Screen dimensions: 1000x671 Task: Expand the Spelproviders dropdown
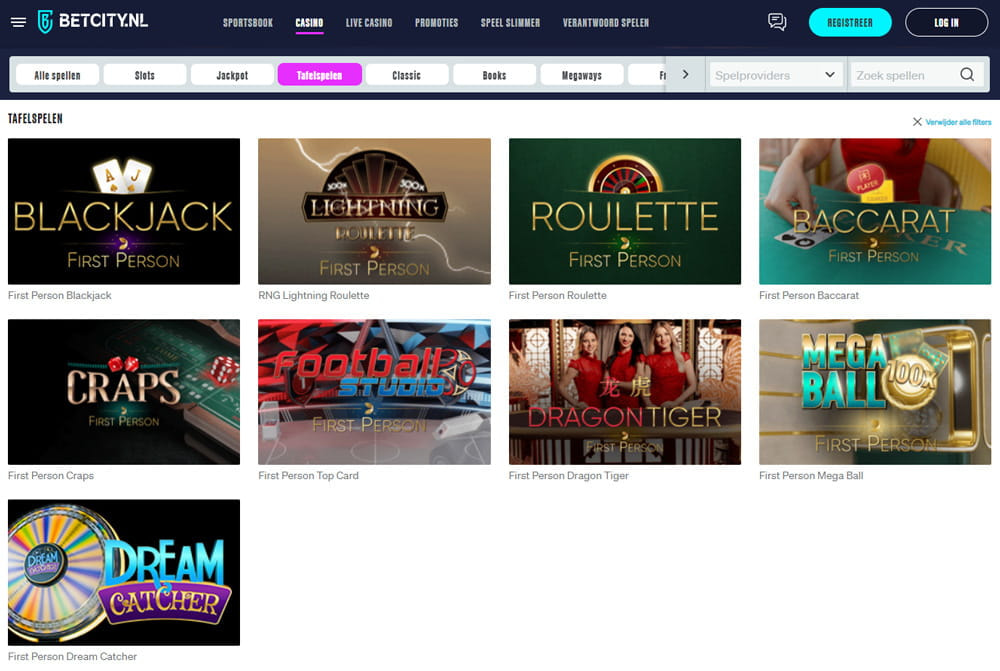(776, 75)
